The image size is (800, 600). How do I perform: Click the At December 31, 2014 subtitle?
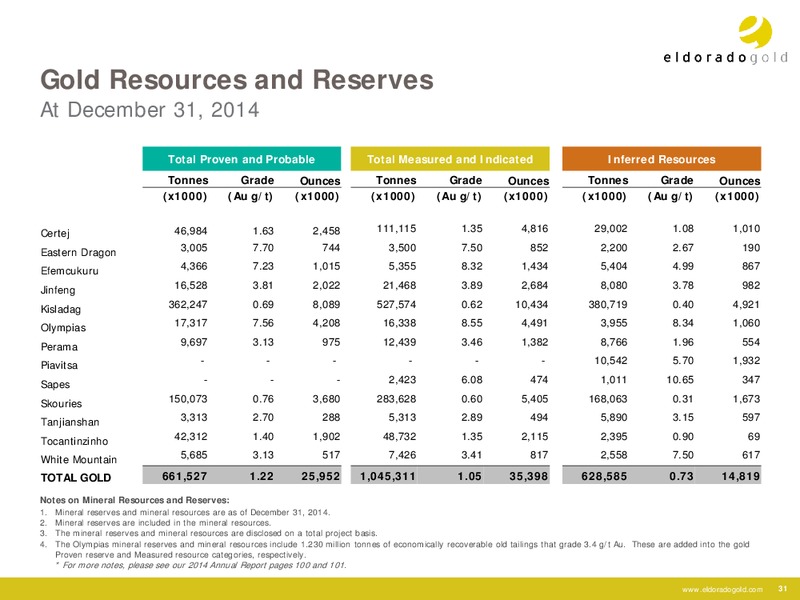149,110
